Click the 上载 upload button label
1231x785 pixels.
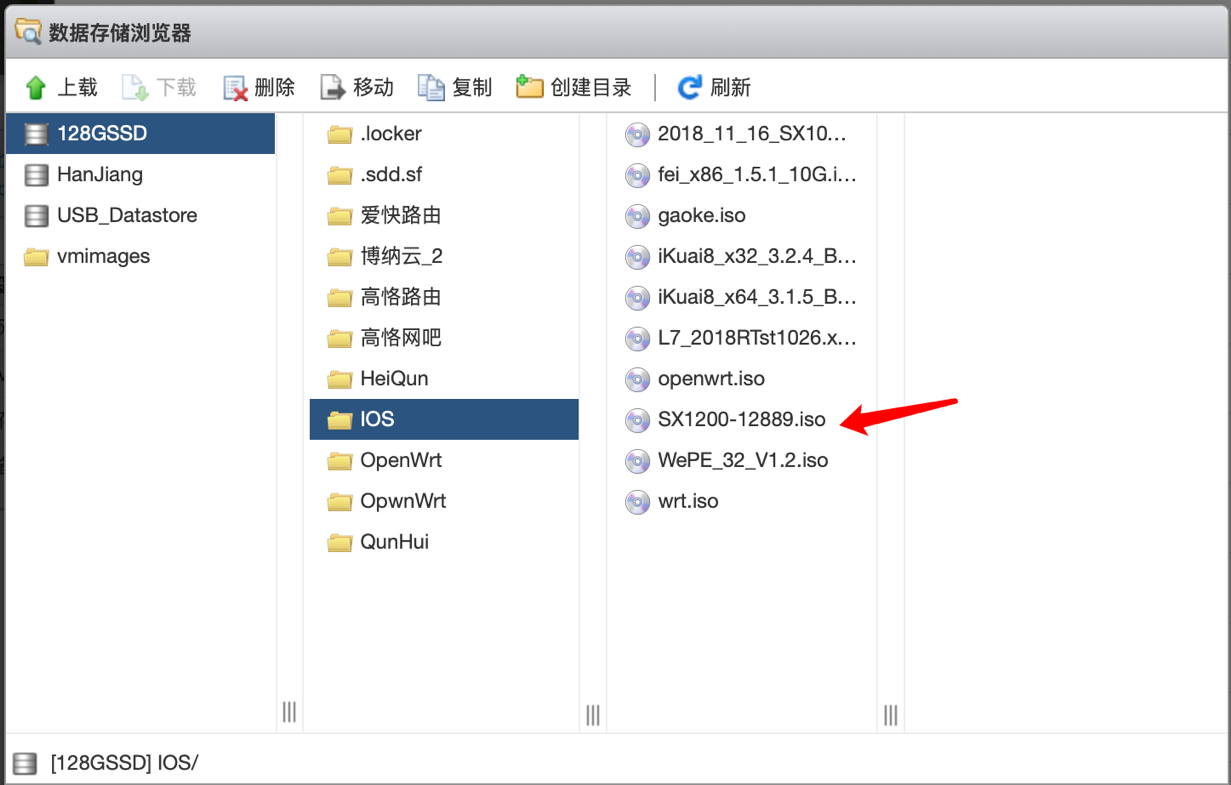pos(77,88)
